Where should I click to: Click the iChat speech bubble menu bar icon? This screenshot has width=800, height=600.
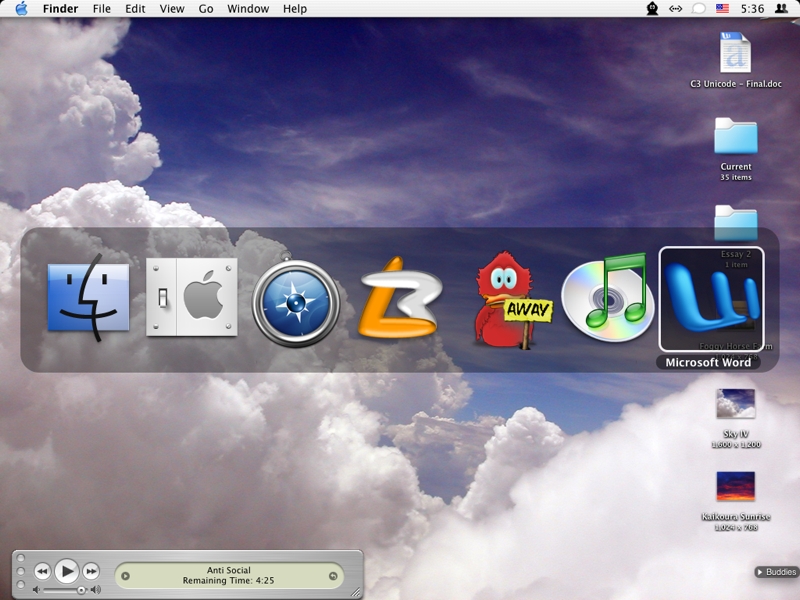pyautogui.click(x=699, y=9)
